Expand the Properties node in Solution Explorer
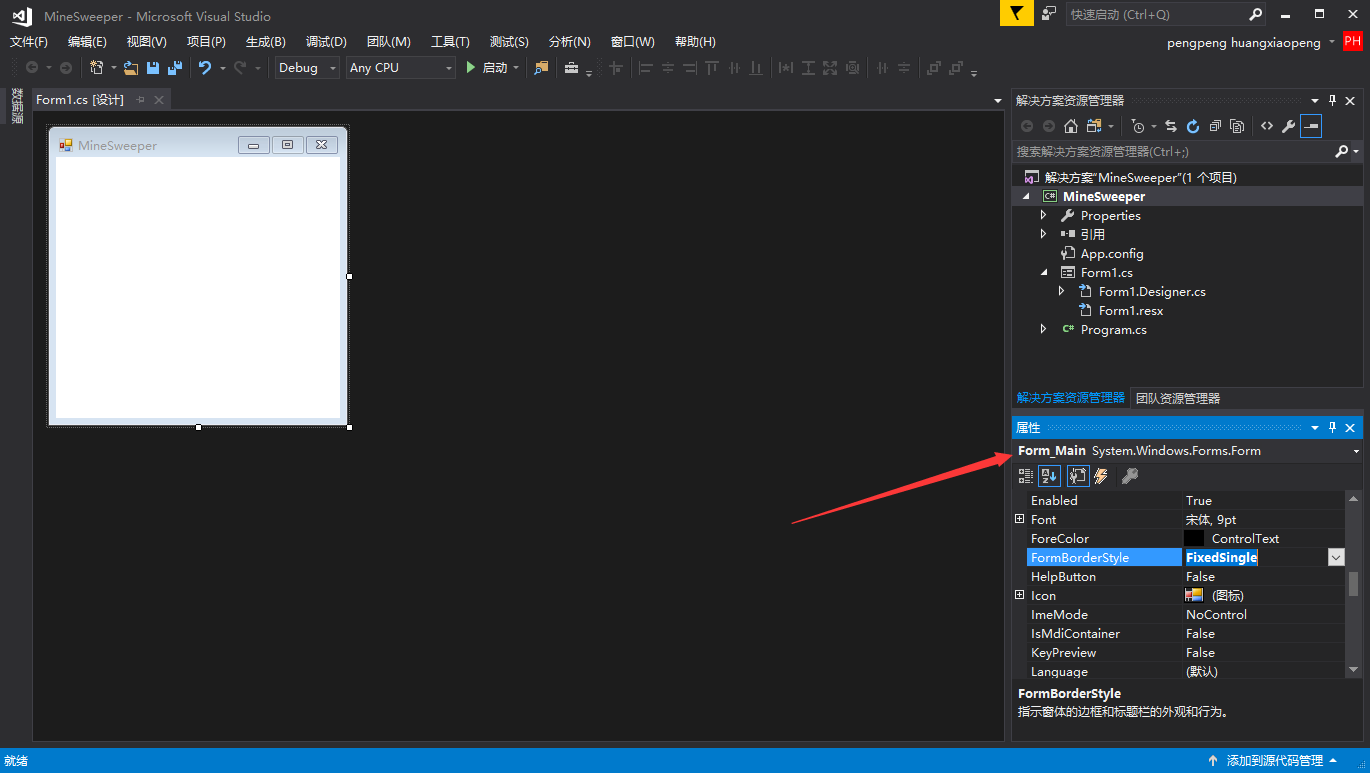Image resolution: width=1370 pixels, height=773 pixels. (x=1043, y=215)
